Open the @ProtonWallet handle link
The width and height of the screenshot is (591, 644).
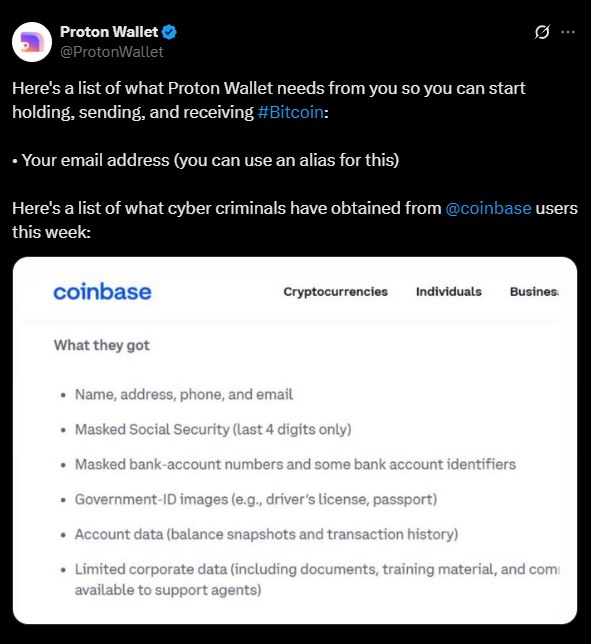(112, 52)
